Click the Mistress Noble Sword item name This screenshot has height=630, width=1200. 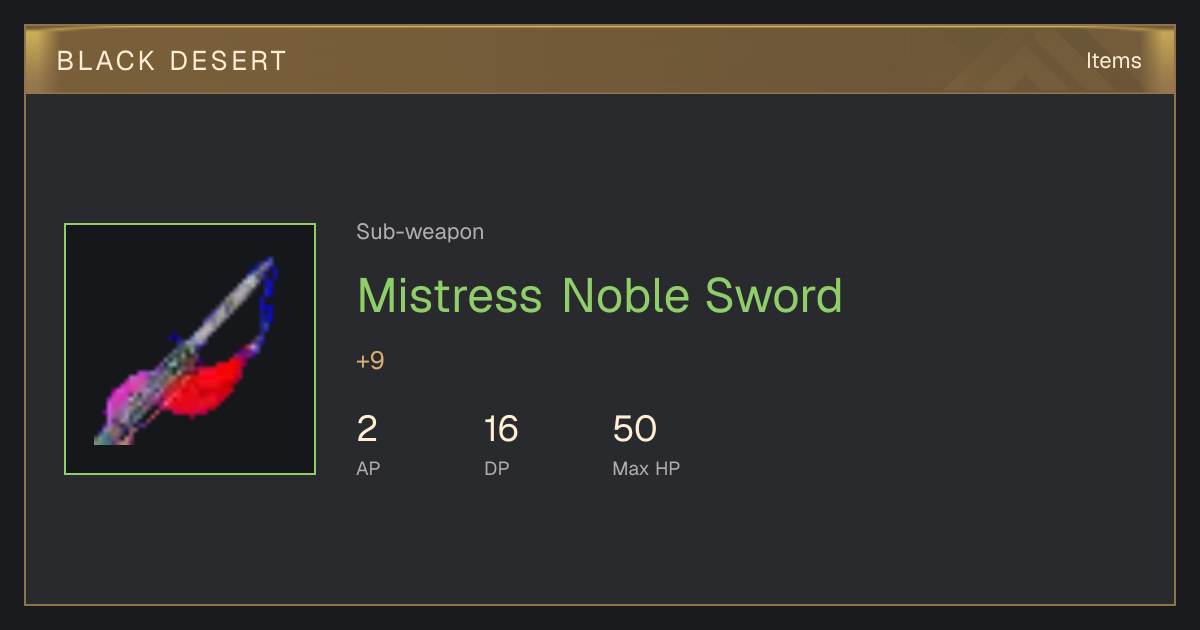(600, 296)
